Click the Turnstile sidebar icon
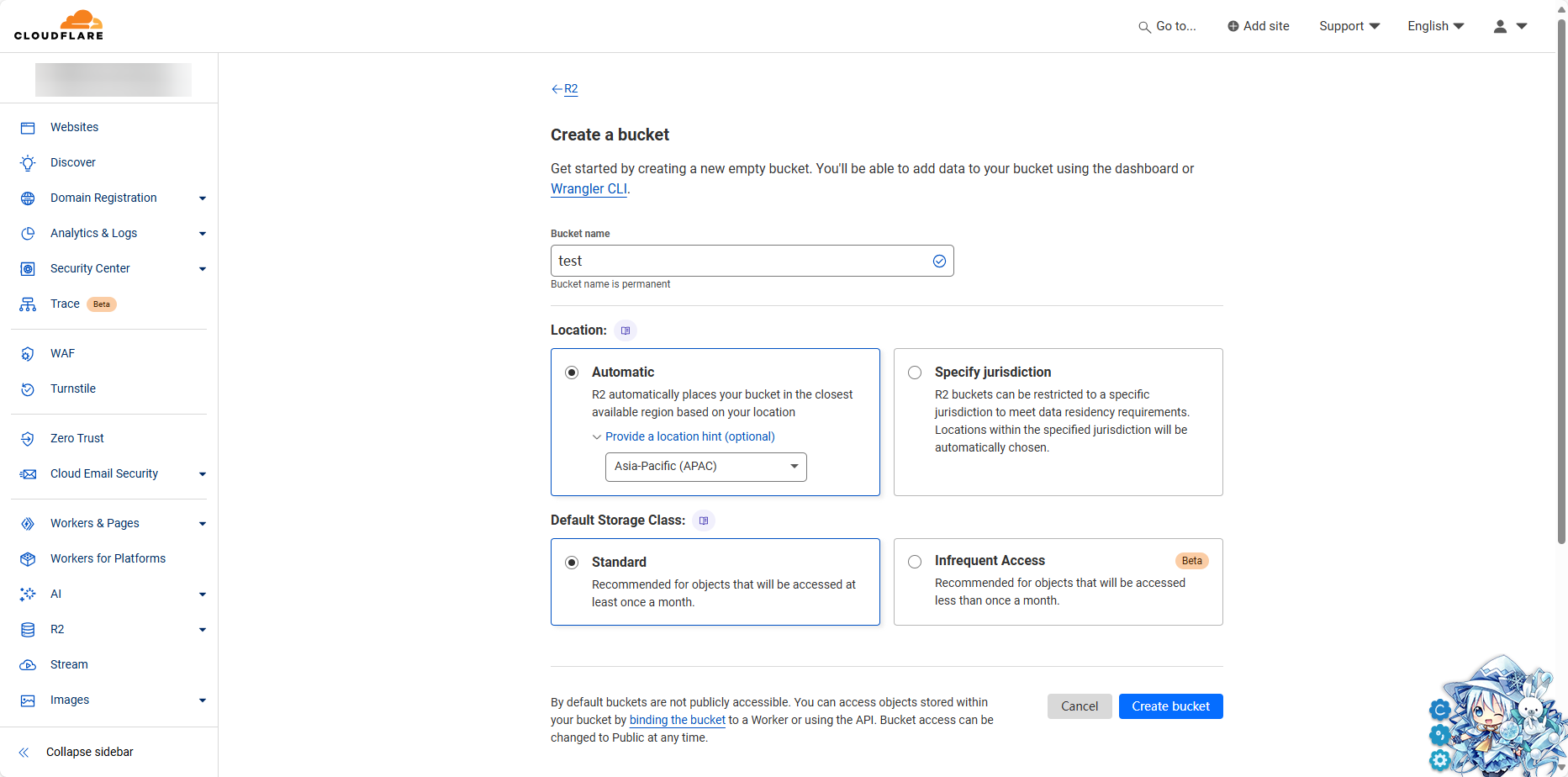 (28, 389)
